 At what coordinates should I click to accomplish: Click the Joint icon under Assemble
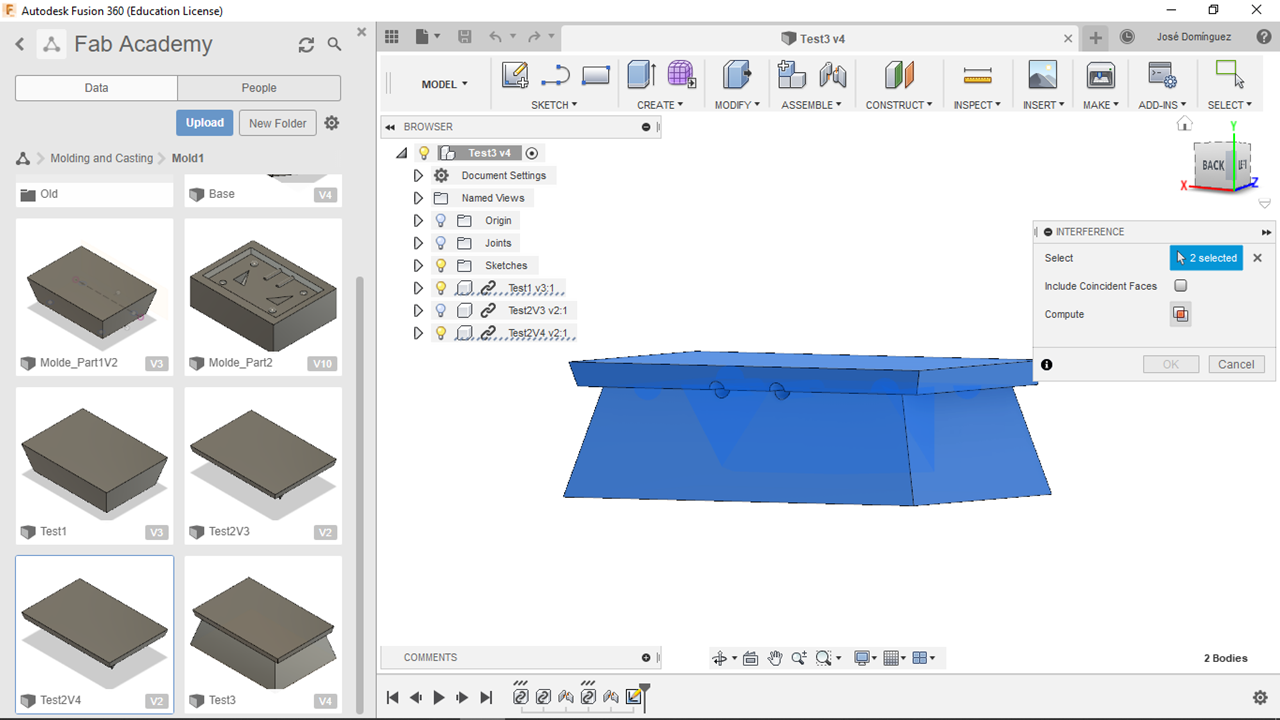pos(833,75)
